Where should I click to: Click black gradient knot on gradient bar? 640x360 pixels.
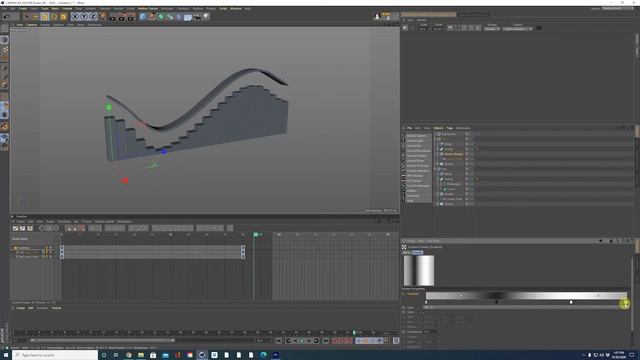click(x=496, y=302)
